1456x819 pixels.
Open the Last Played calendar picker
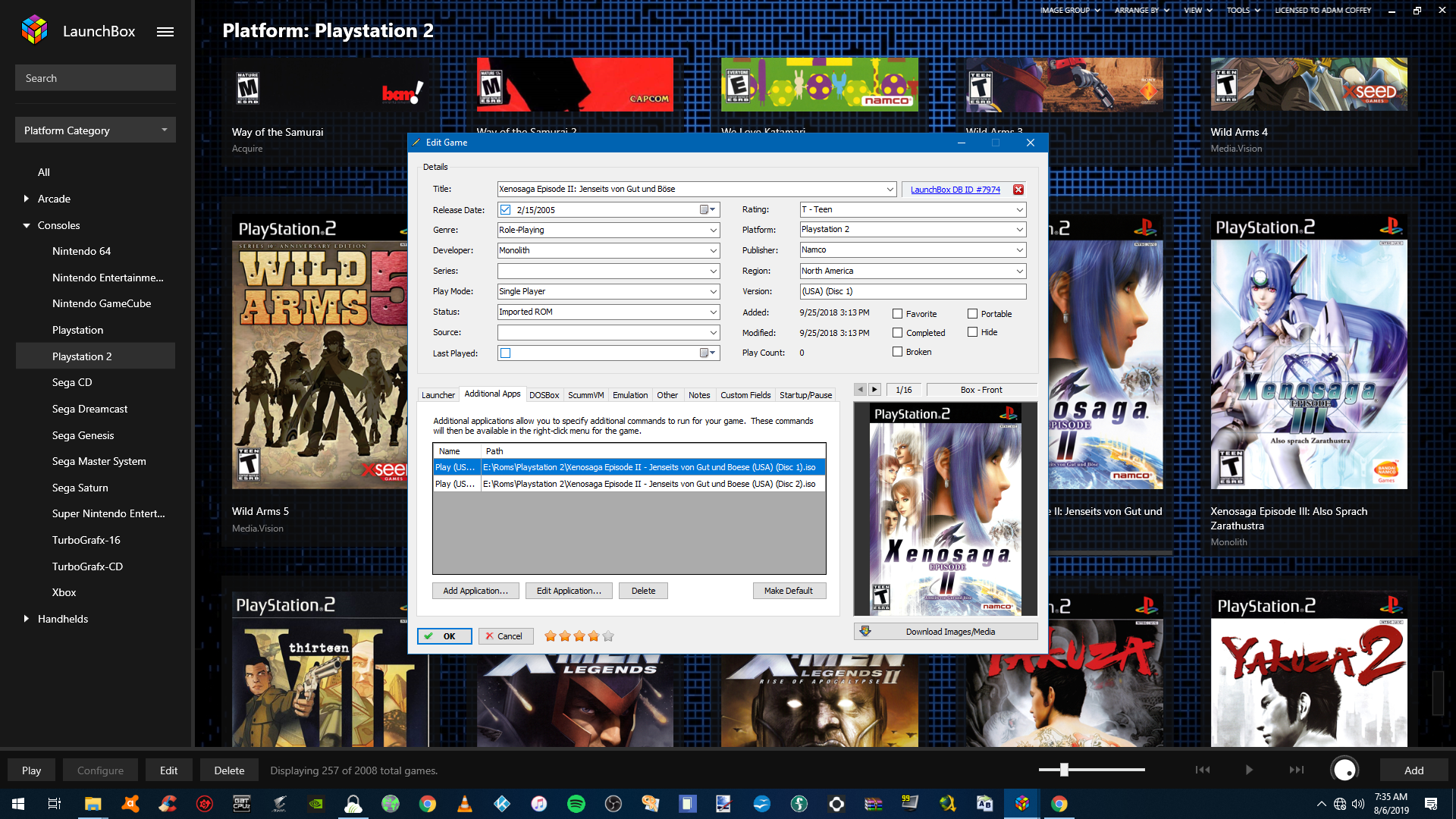click(x=708, y=353)
